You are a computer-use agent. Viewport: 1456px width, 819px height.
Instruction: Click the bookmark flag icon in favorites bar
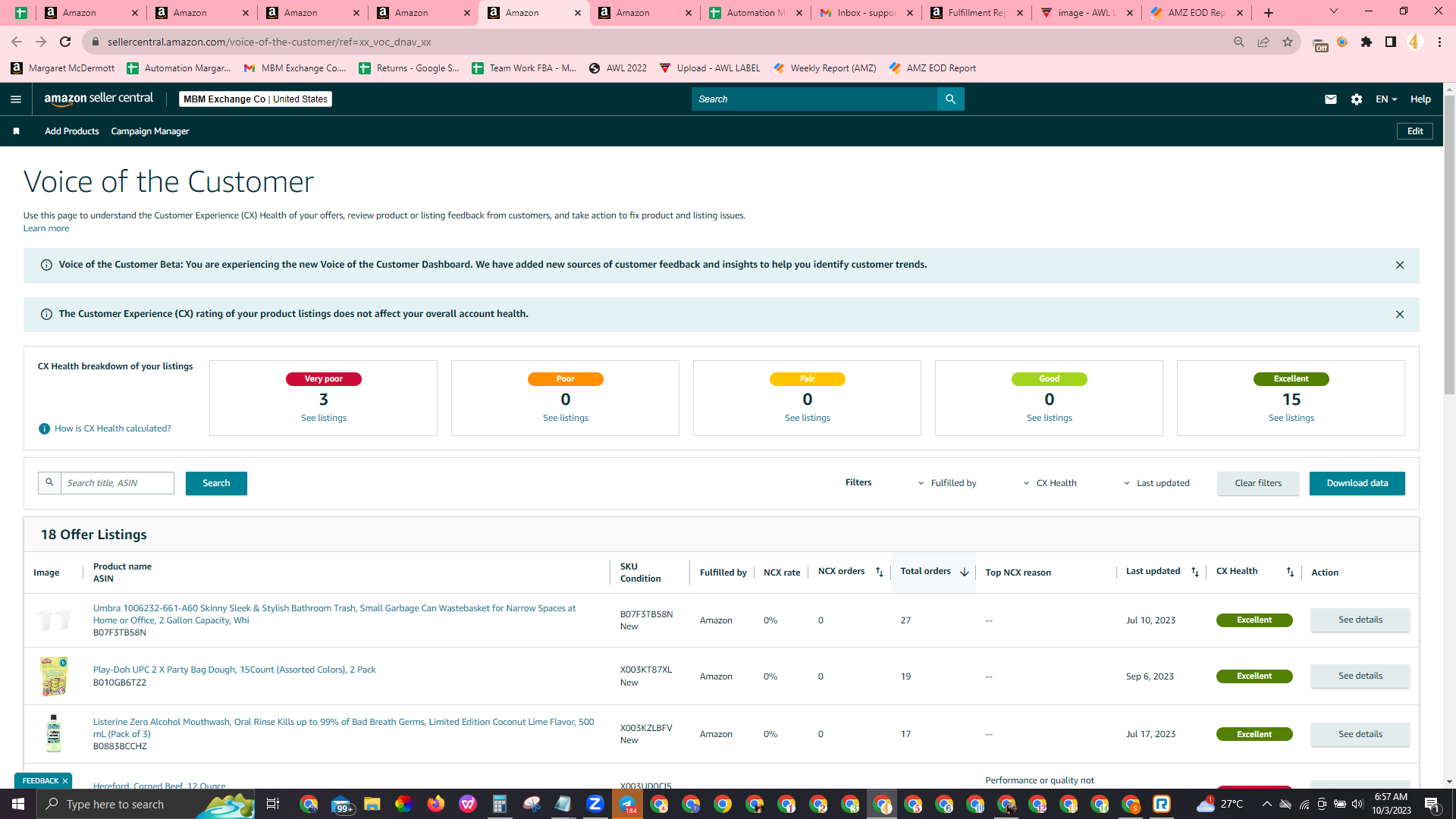[x=16, y=131]
